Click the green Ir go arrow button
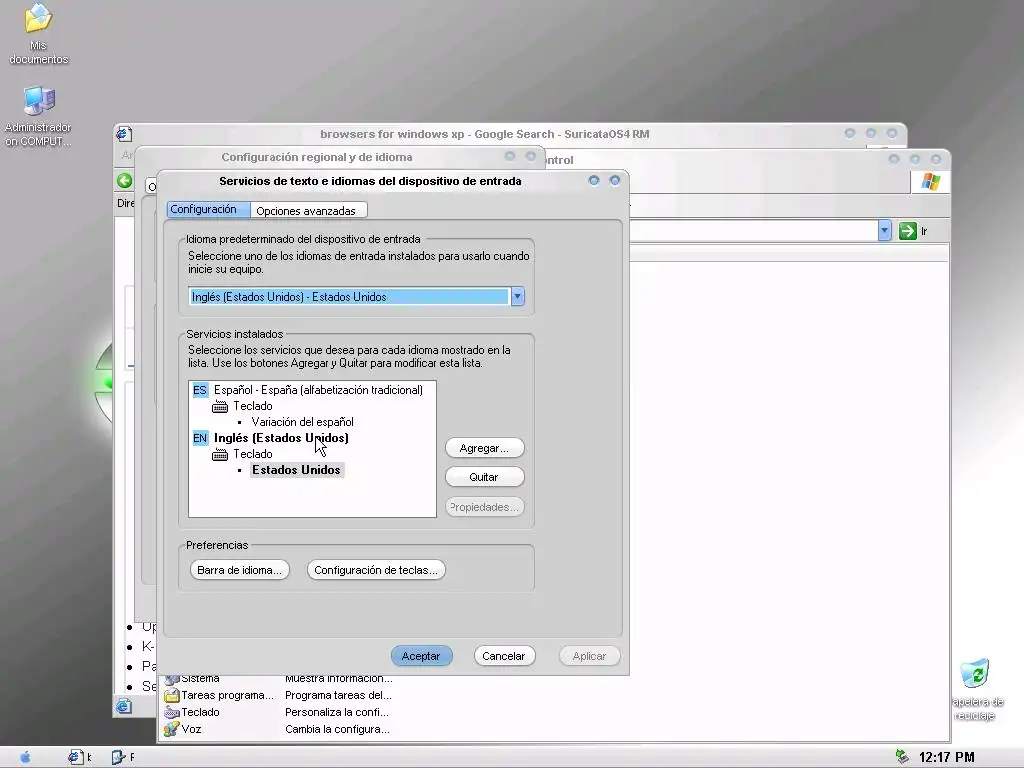 pos(907,231)
